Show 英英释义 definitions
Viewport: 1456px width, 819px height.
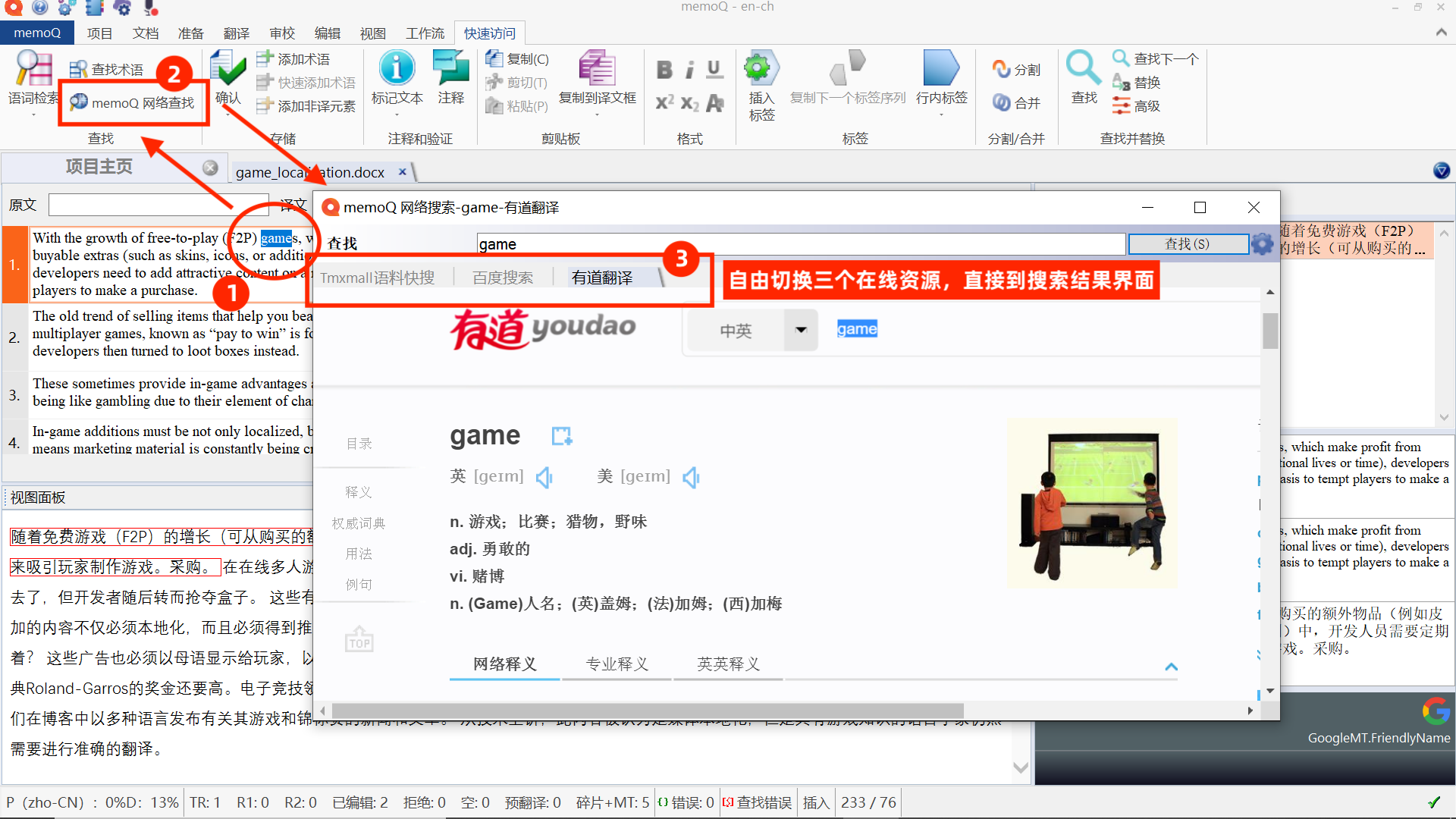[728, 664]
